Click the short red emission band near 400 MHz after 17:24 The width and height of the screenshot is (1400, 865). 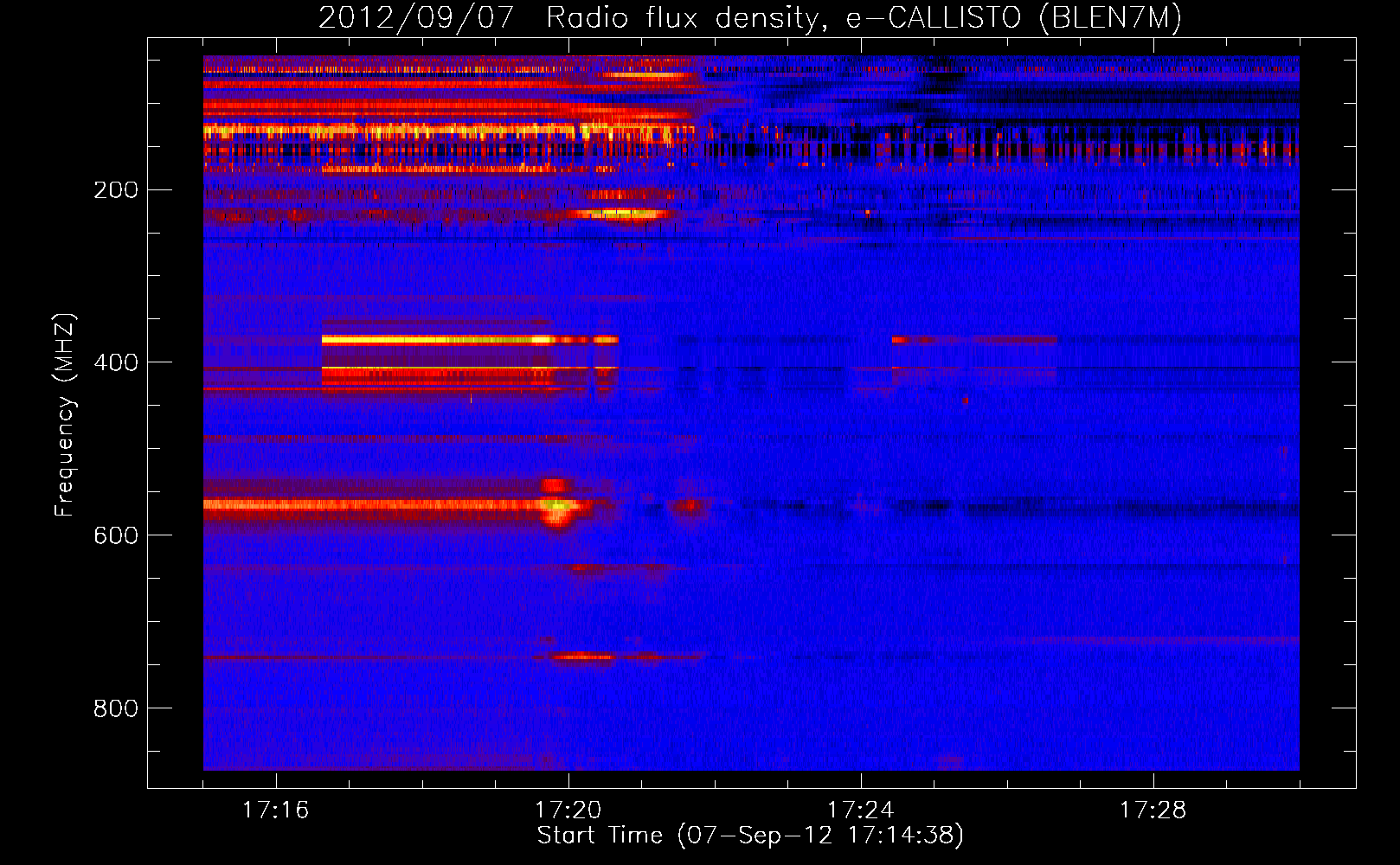[x=974, y=340]
